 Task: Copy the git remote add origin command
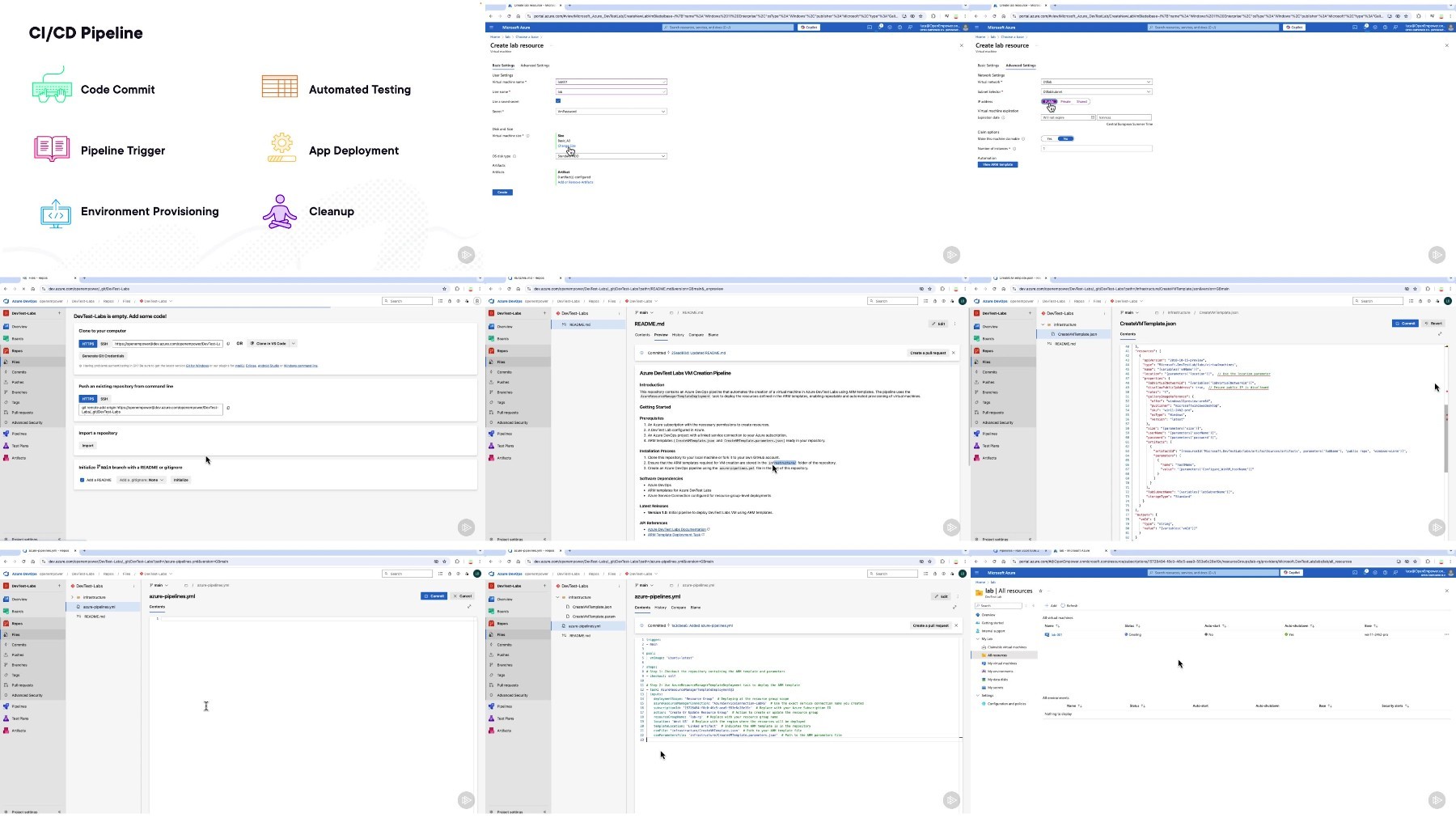click(x=228, y=408)
